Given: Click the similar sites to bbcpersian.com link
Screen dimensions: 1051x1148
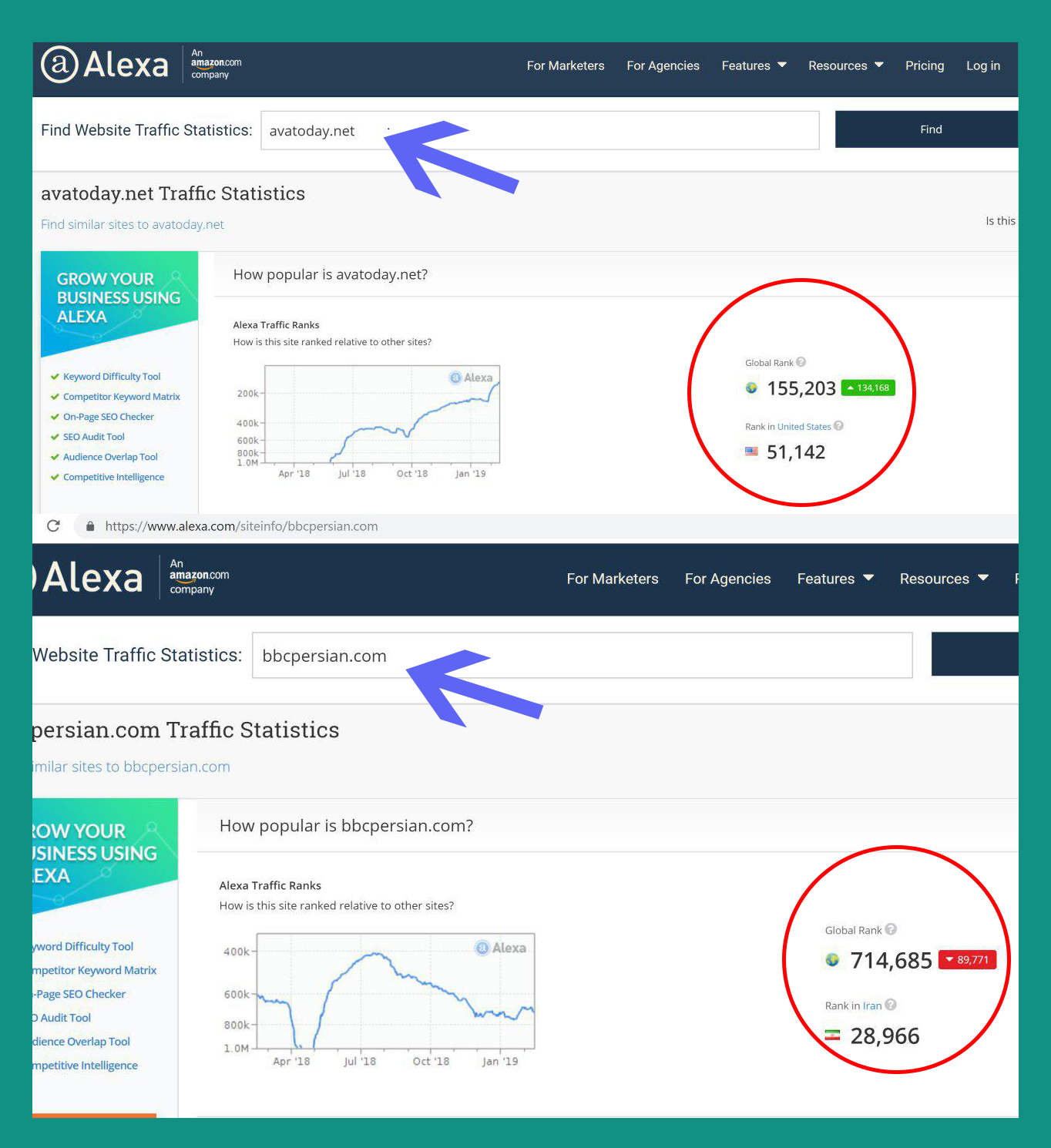Looking at the screenshot, I should coord(131,767).
